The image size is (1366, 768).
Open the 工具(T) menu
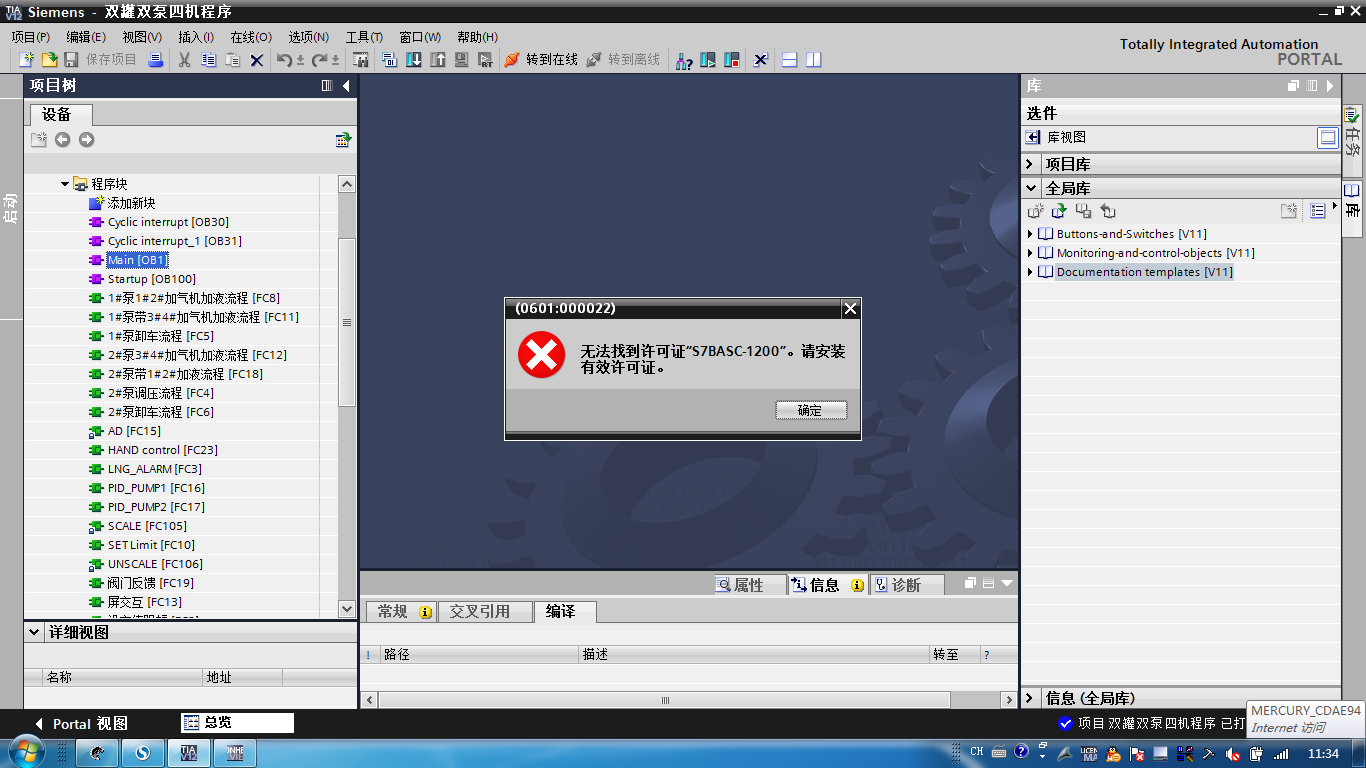(364, 37)
